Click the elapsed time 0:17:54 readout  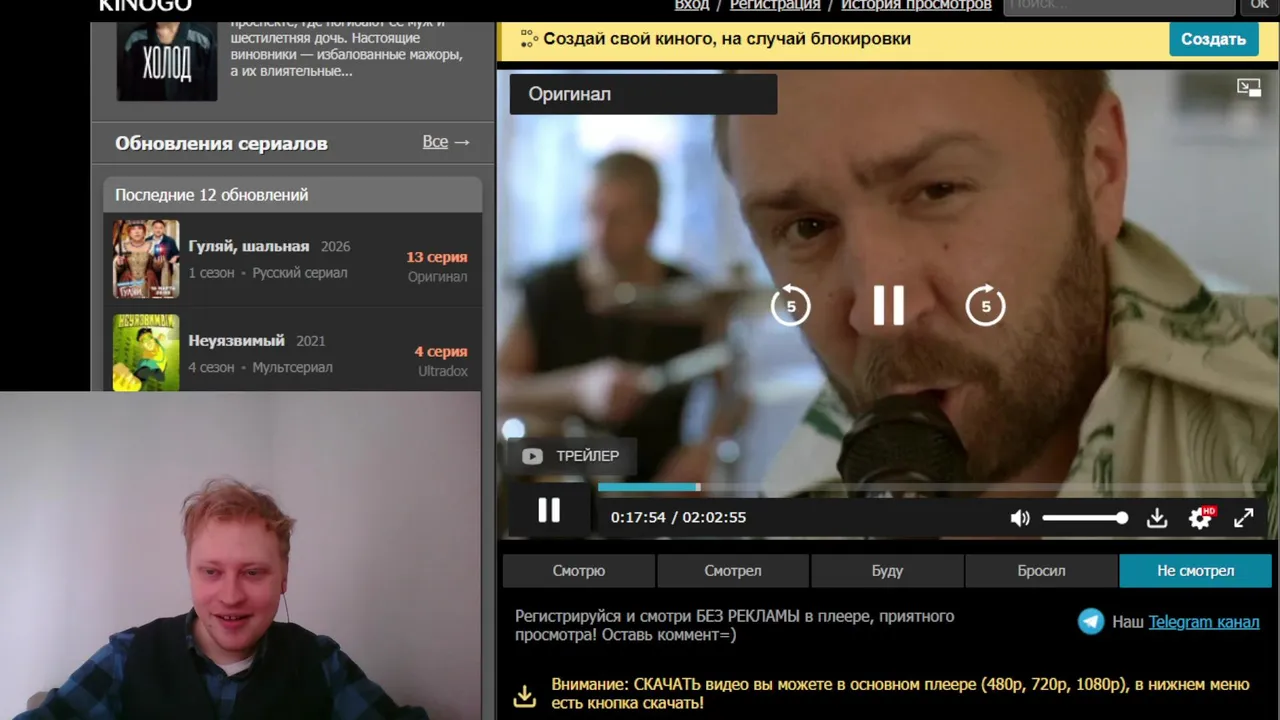[x=638, y=517]
